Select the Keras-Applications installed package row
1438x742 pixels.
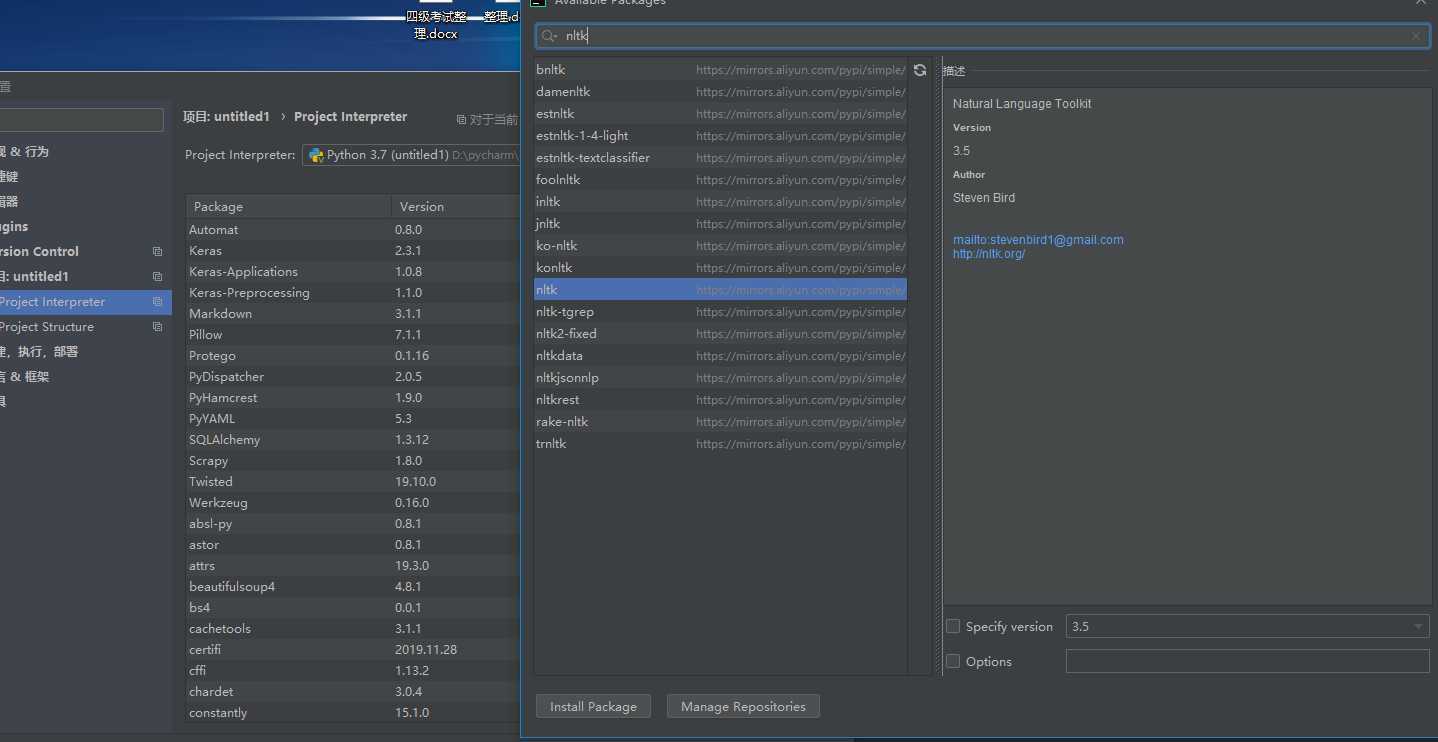point(353,272)
